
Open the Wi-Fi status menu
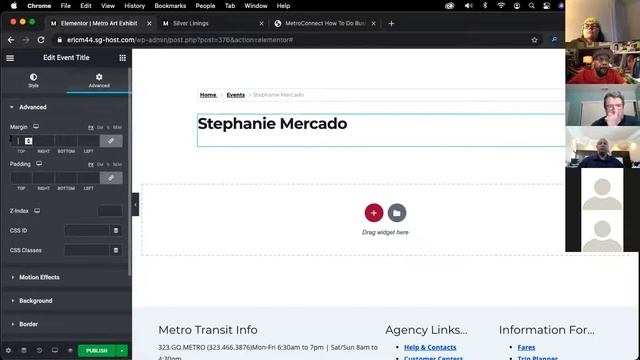pyautogui.click(x=501, y=6)
